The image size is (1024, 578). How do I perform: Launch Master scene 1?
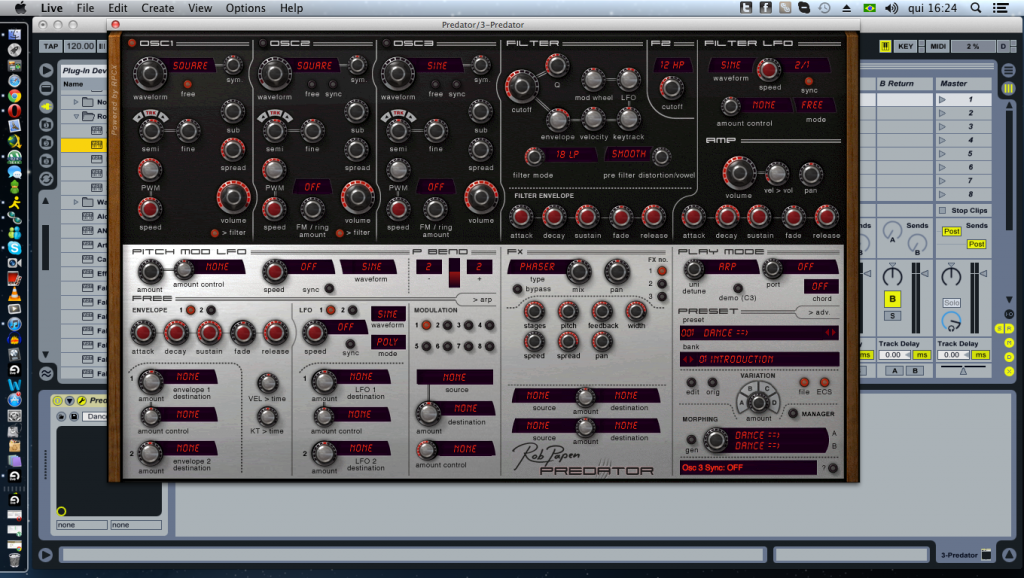[942, 99]
